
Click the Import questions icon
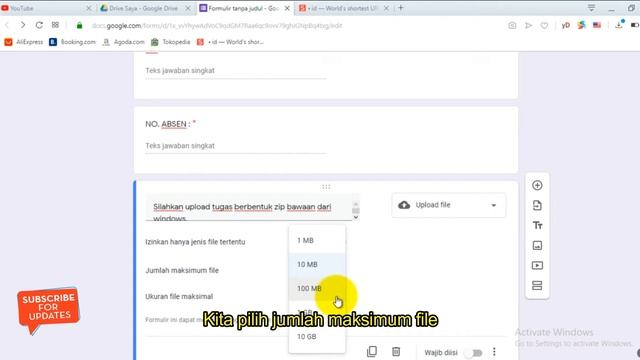click(x=537, y=205)
